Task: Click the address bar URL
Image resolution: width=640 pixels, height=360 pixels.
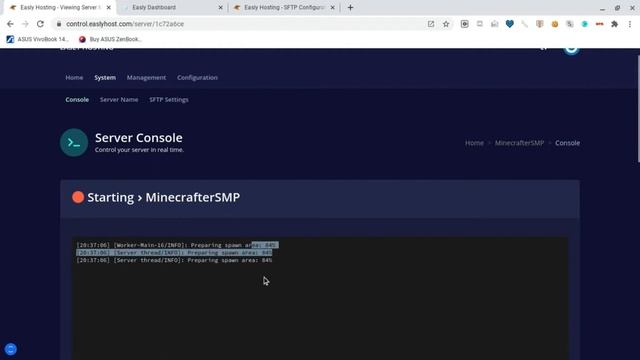Action: (x=125, y=24)
